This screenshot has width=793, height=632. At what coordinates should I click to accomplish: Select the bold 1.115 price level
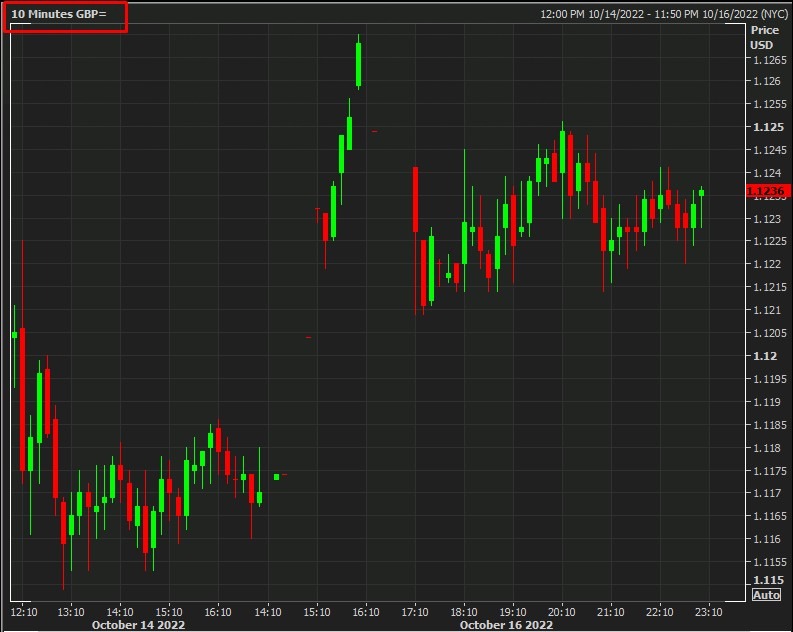coord(768,580)
